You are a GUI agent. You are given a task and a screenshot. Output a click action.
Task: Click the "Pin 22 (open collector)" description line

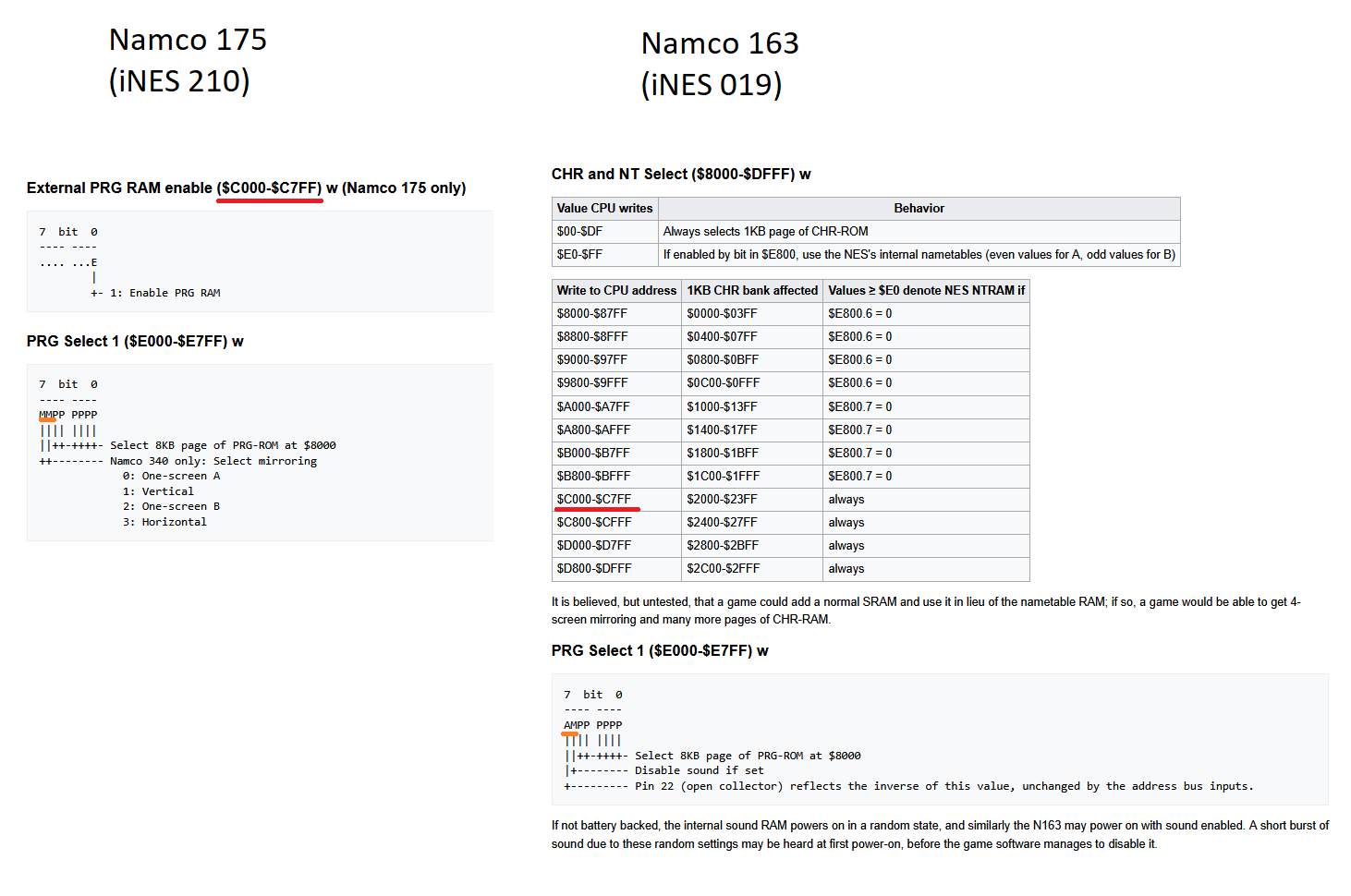944,786
